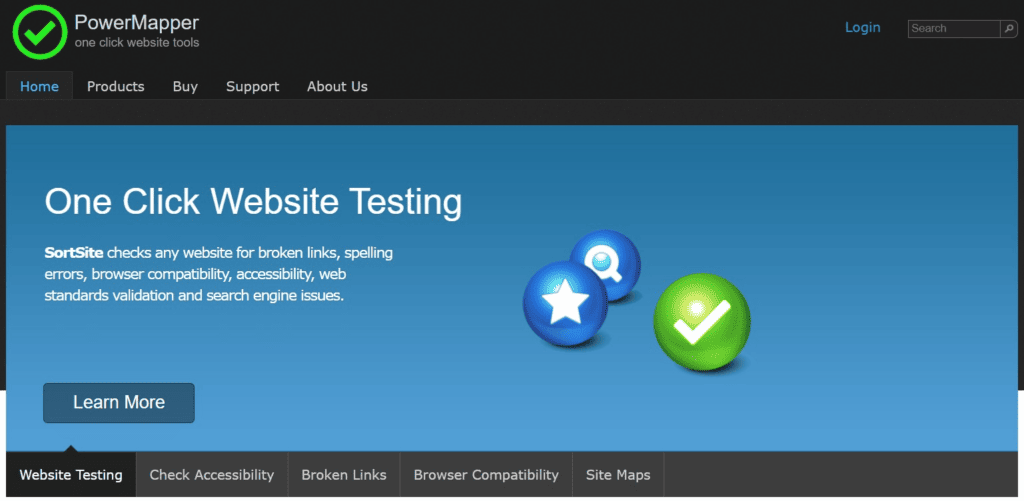Switch to the Broken Links tab
The width and height of the screenshot is (1024, 501).
(x=344, y=475)
